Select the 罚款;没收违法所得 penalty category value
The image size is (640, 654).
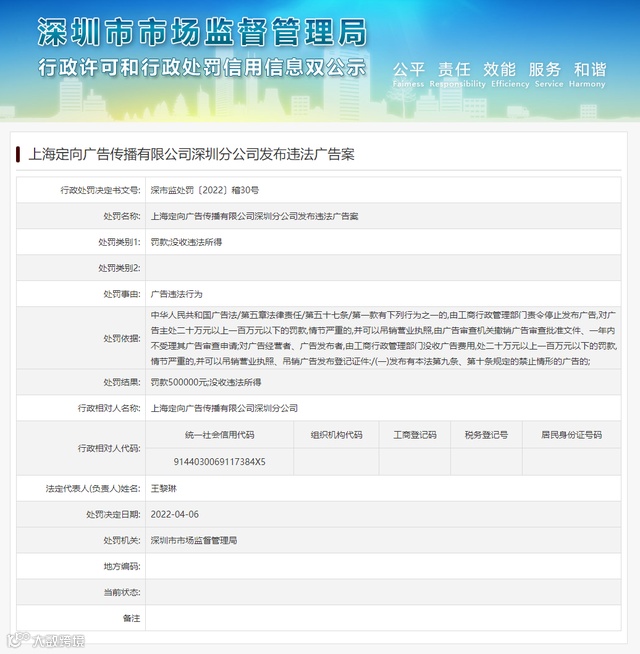point(186,242)
